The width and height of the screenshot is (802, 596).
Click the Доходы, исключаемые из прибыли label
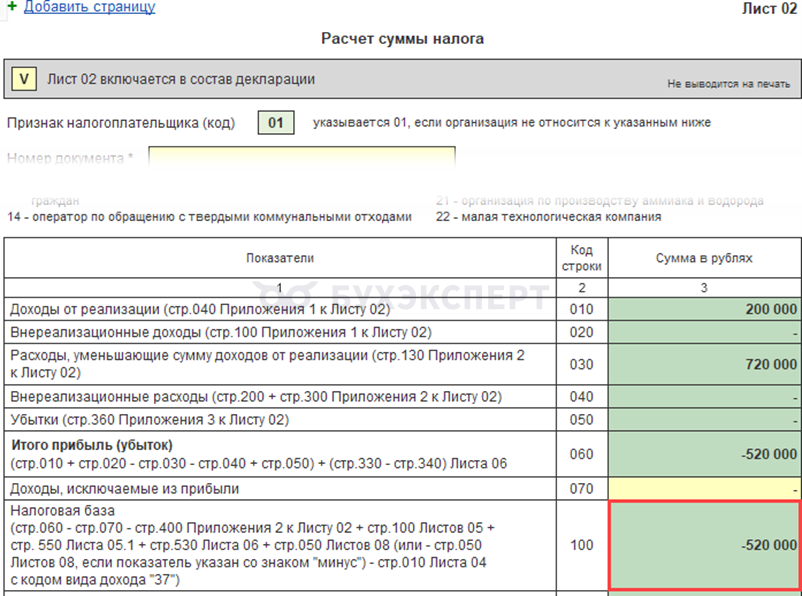click(124, 489)
